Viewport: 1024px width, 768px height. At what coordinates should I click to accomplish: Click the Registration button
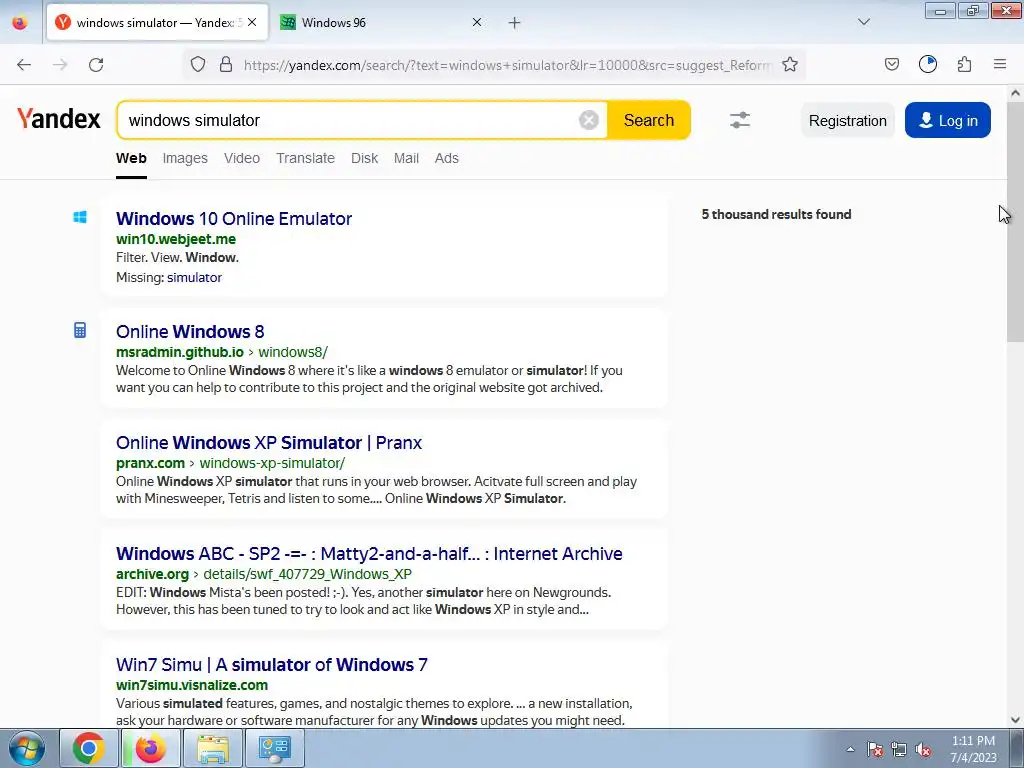pyautogui.click(x=848, y=121)
